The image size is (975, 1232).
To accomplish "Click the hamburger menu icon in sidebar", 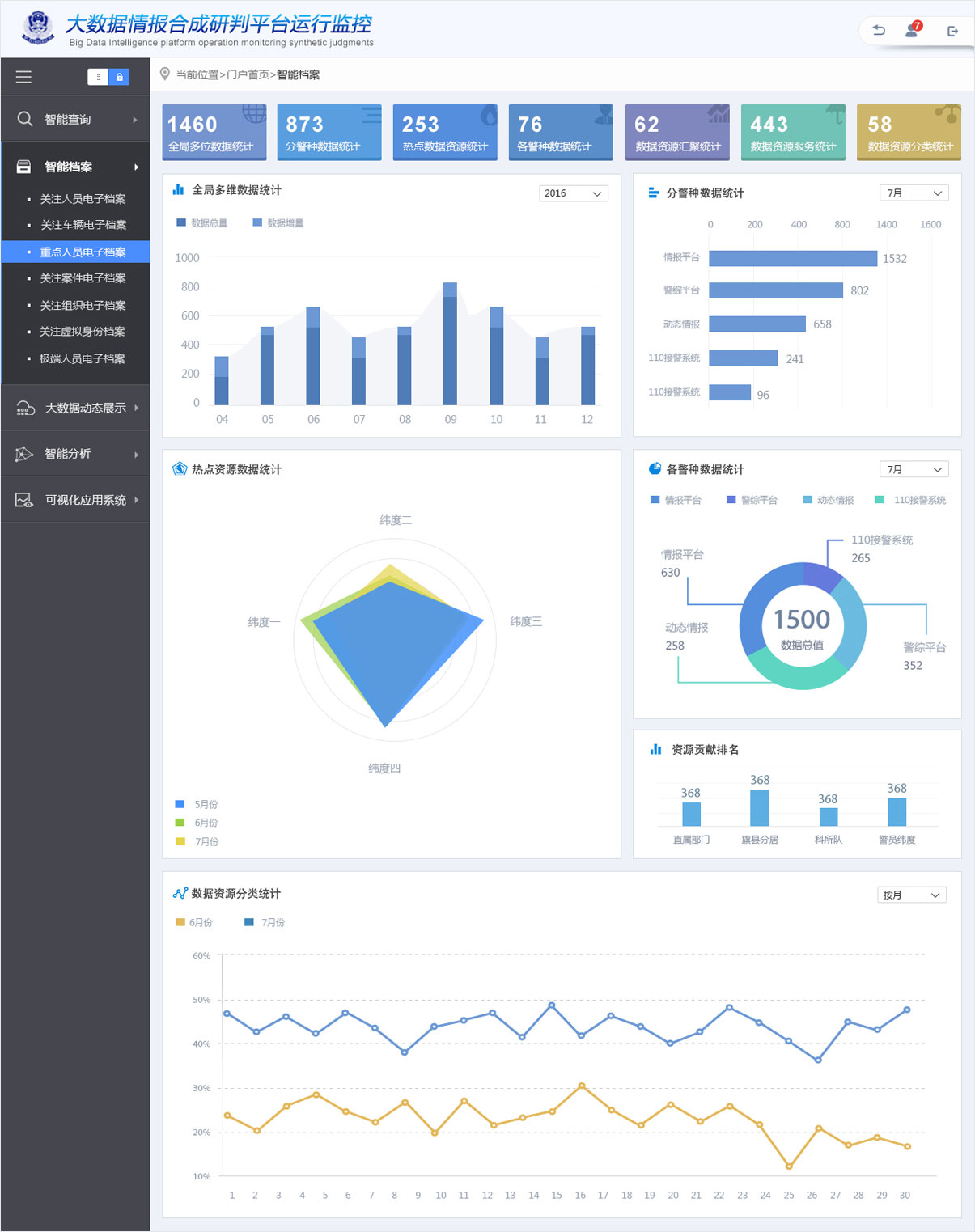I will click(23, 77).
